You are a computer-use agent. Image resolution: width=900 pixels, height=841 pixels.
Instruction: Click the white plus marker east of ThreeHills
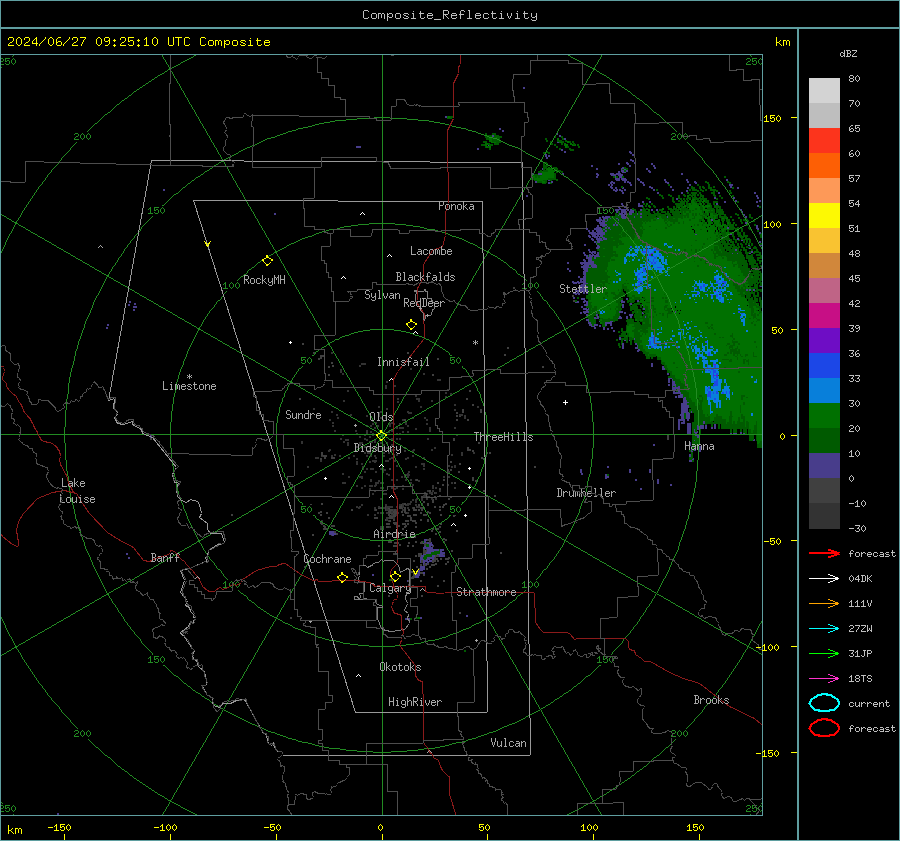(x=565, y=402)
